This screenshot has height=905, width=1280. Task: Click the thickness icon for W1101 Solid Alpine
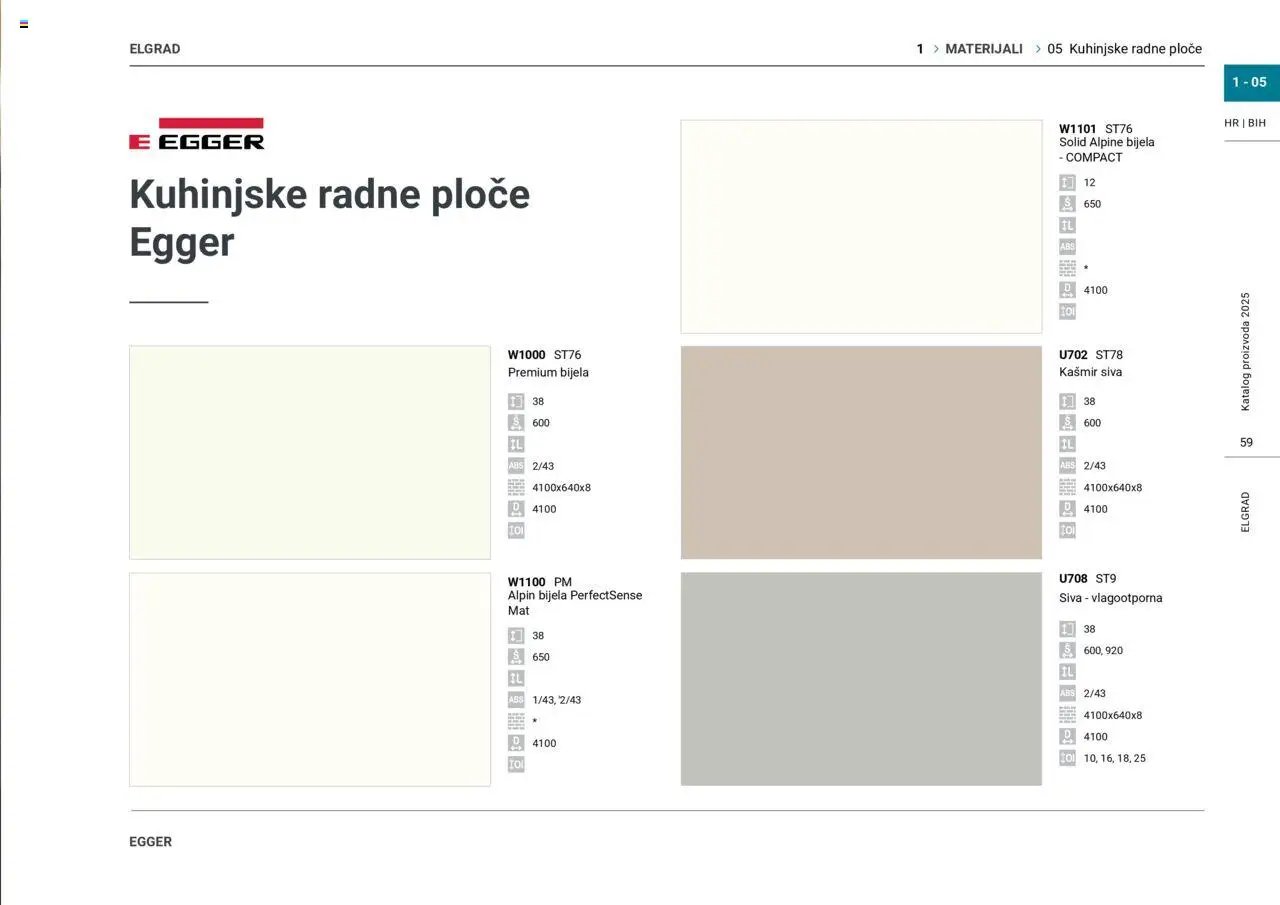tap(1067, 183)
